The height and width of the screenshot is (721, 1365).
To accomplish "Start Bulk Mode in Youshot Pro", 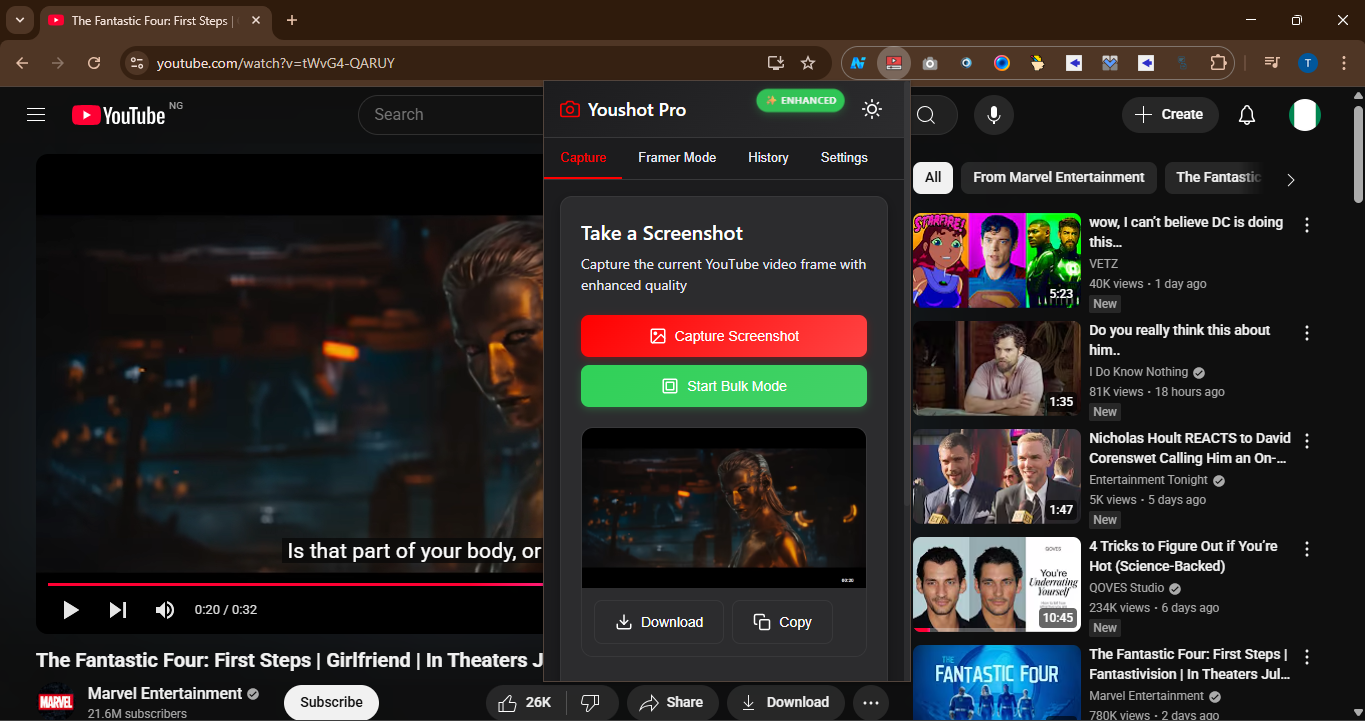I will (724, 386).
